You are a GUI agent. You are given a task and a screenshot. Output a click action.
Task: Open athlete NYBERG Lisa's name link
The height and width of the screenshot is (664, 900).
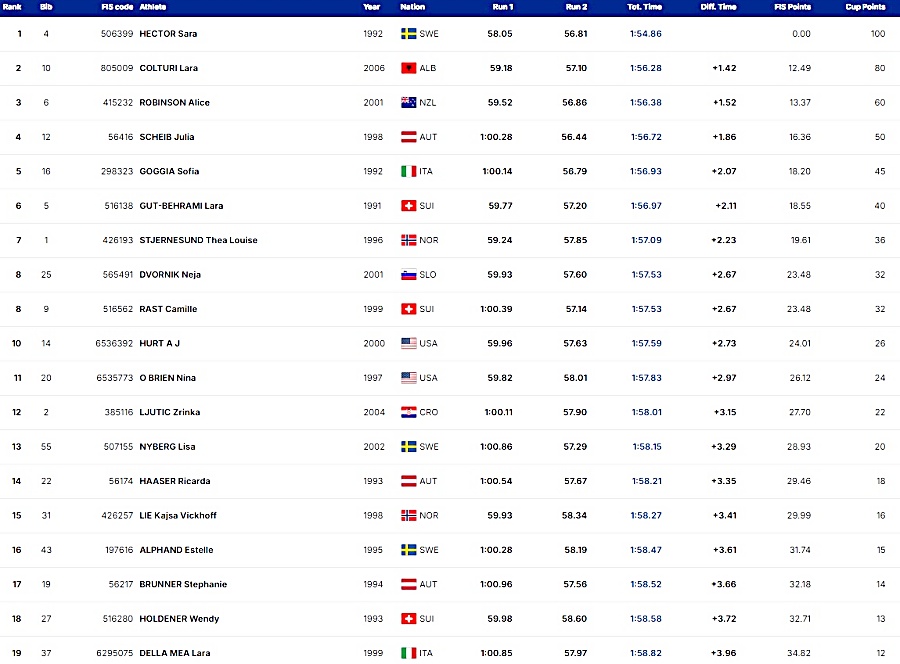(x=168, y=447)
